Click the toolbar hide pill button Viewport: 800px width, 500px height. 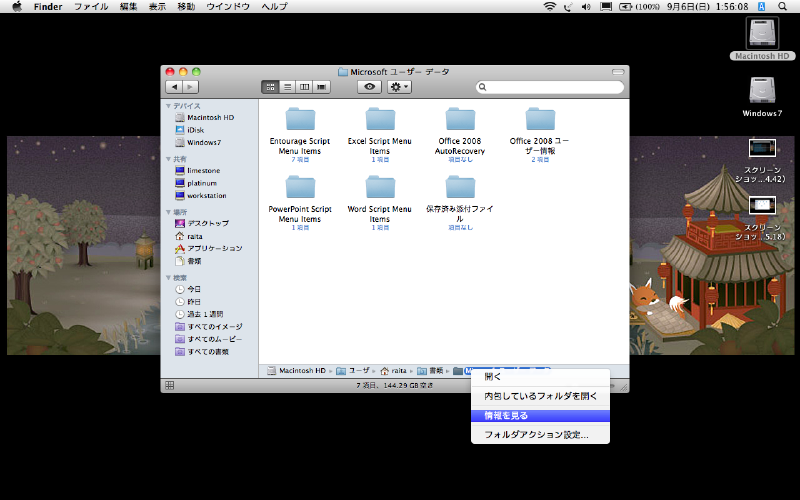(618, 72)
